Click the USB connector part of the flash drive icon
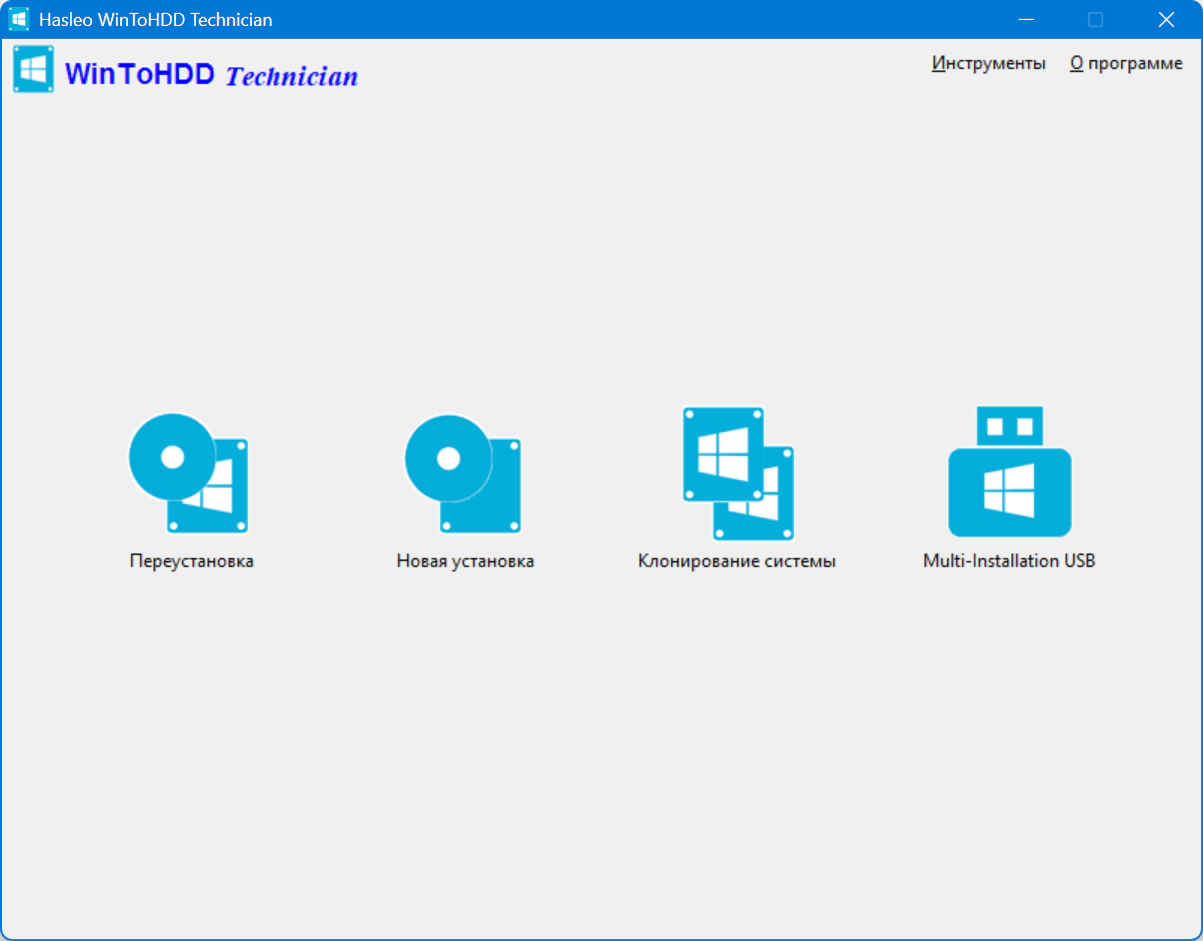The image size is (1203, 941). 1009,426
